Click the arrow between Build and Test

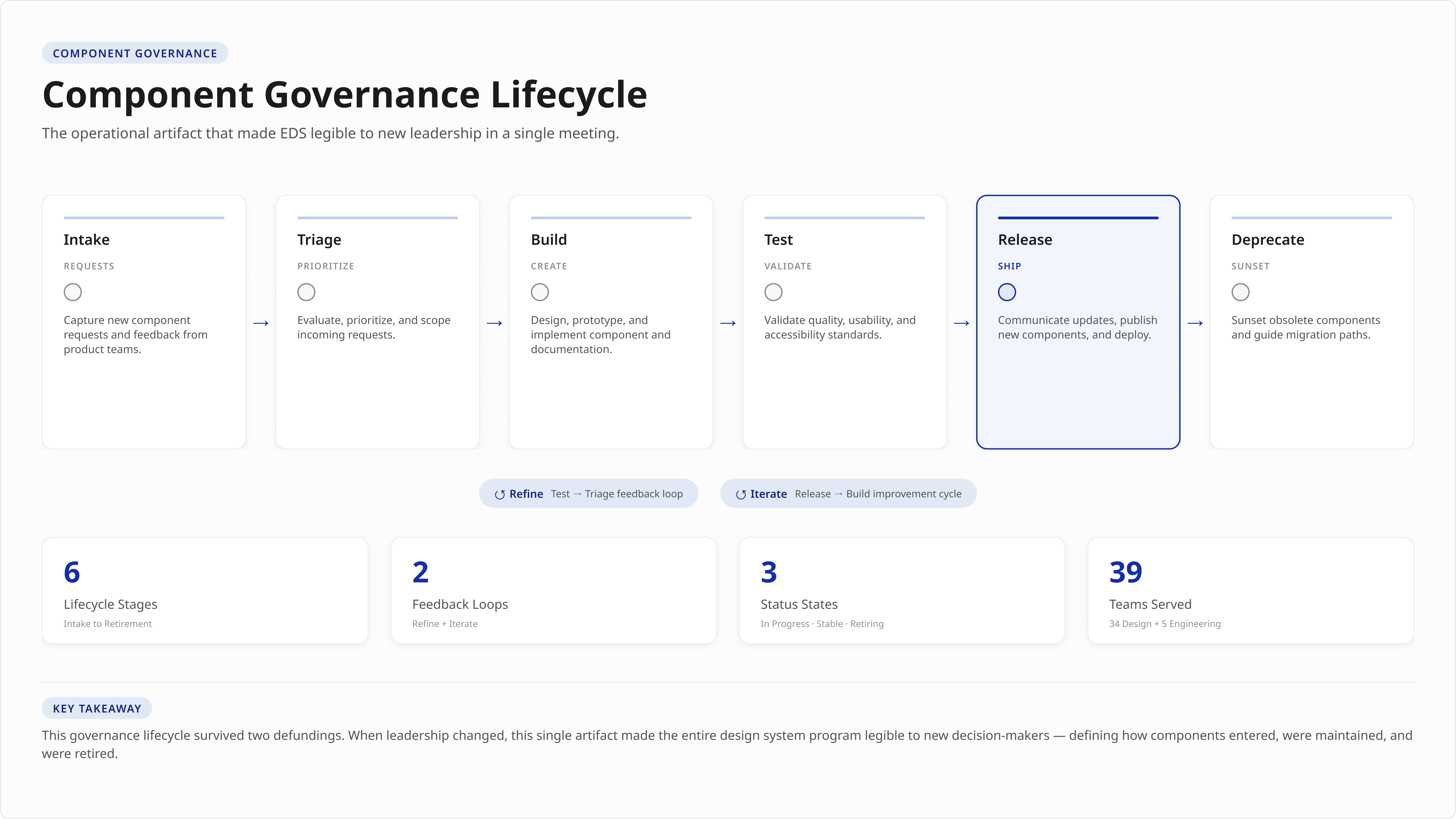point(728,323)
